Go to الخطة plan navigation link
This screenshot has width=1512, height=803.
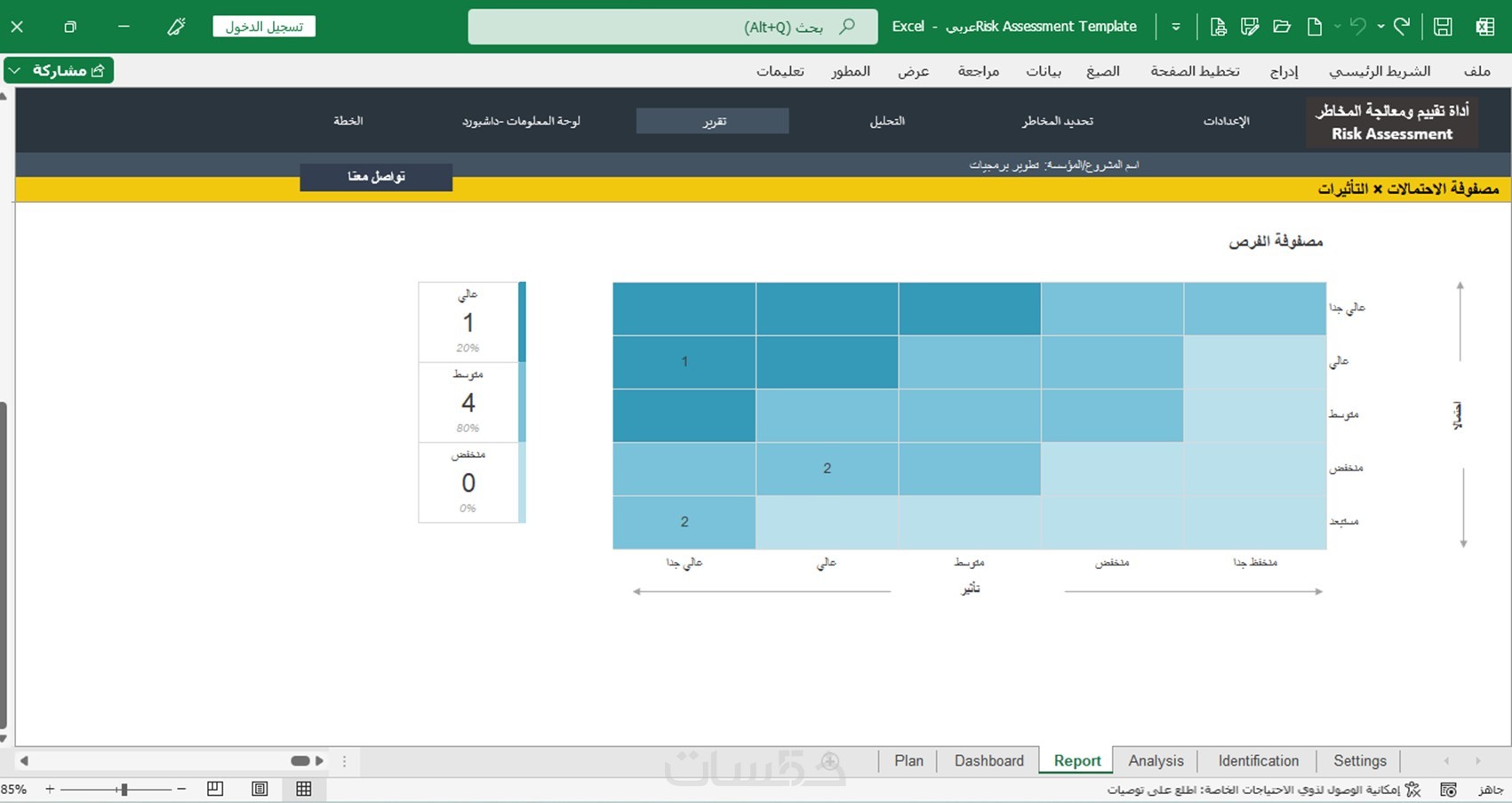348,121
